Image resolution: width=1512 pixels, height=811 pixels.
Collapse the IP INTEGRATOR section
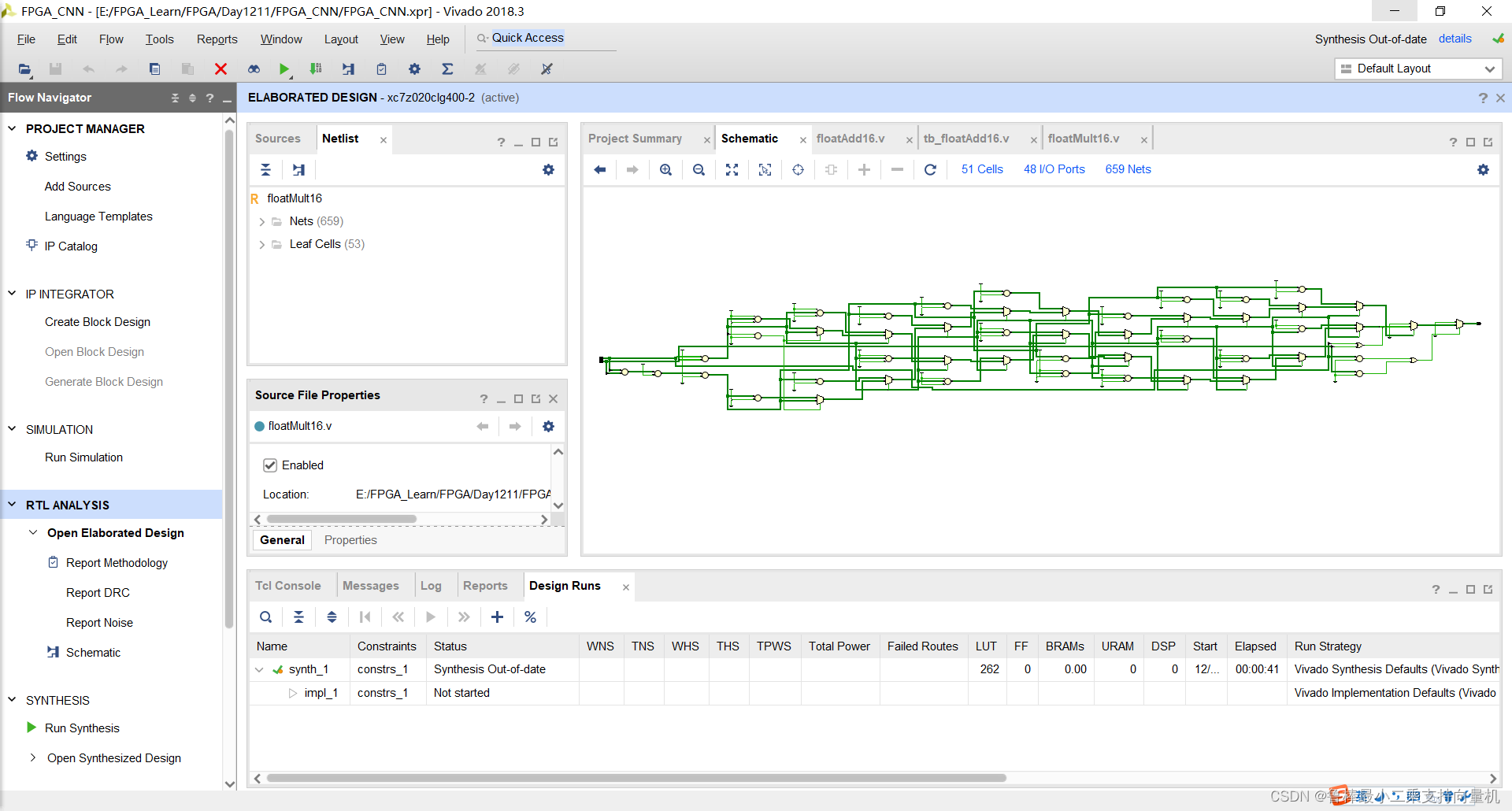pyautogui.click(x=12, y=294)
